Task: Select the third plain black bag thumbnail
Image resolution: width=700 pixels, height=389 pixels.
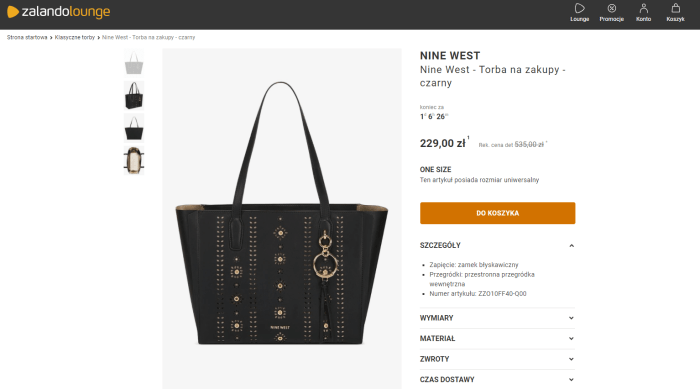Action: [134, 128]
